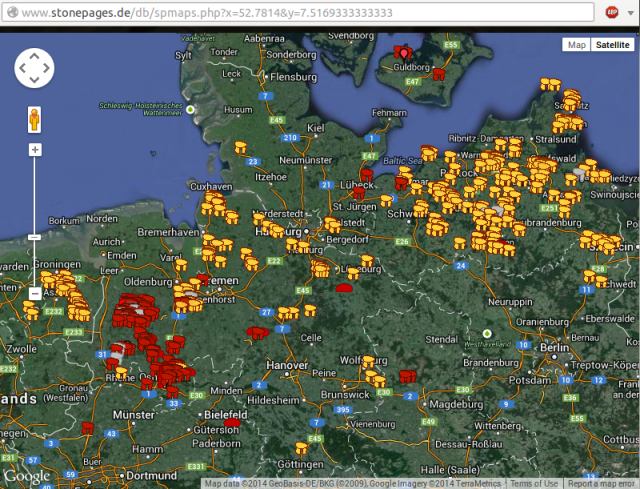Screen dimensions: 640x489
Task: Click yellow dolmen marker north of Göttingen
Action: (x=301, y=448)
